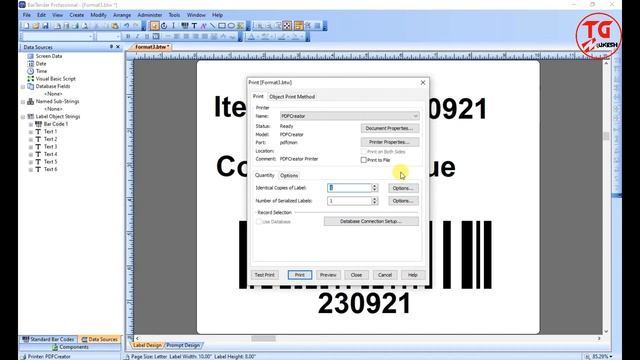Click the zoom in magnifier icon
This screenshot has height=360, width=640.
pyautogui.click(x=260, y=26)
